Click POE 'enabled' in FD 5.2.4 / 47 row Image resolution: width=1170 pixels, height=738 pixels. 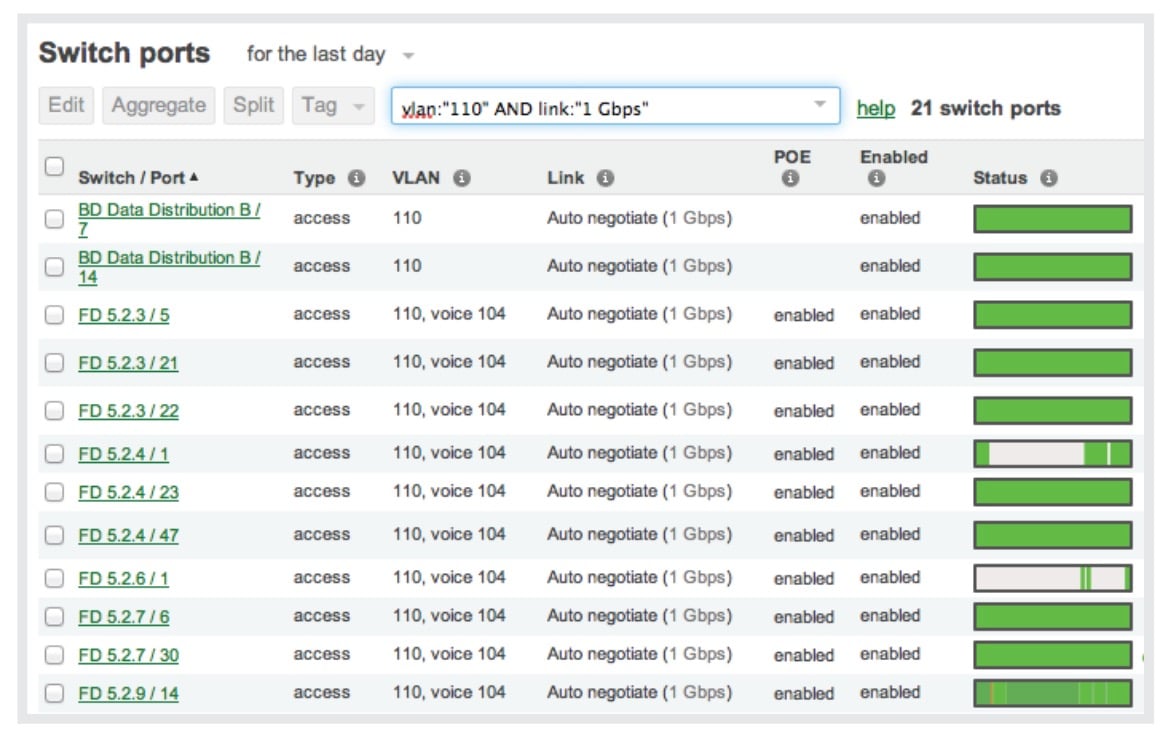click(x=803, y=536)
